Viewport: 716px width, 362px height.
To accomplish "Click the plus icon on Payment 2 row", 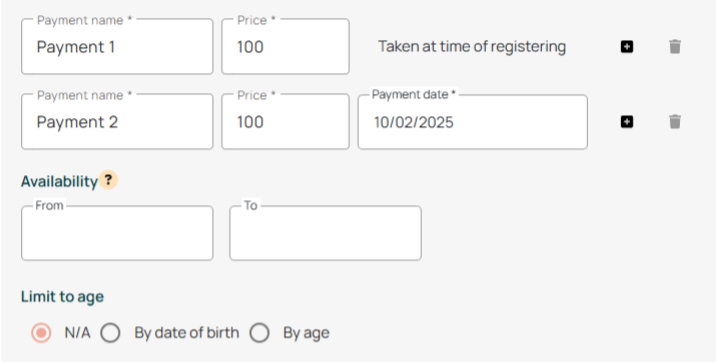I will point(626,122).
